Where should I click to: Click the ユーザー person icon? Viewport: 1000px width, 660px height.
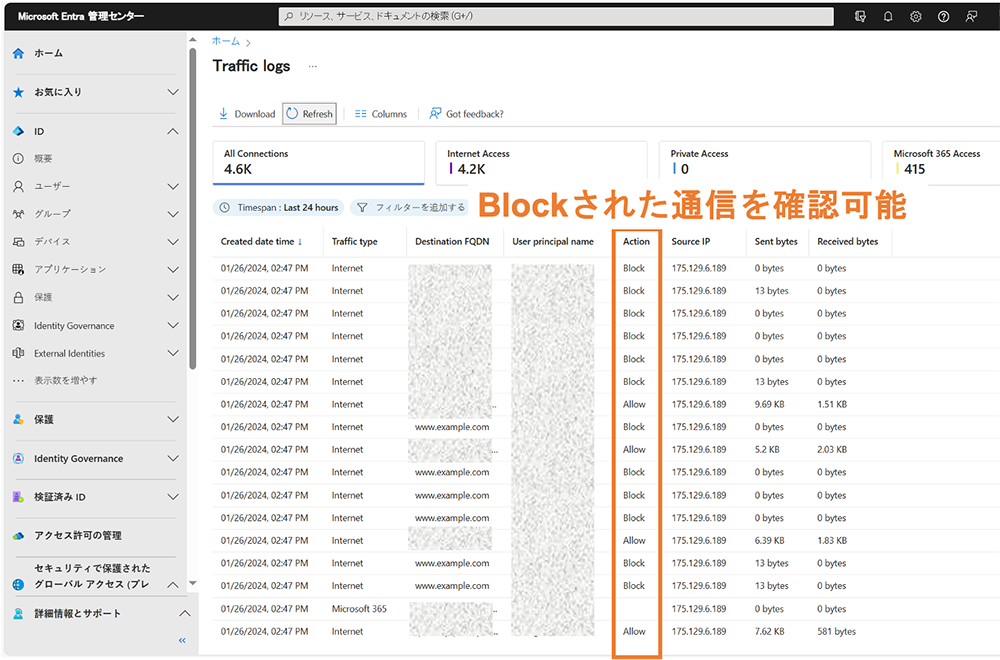coord(18,186)
